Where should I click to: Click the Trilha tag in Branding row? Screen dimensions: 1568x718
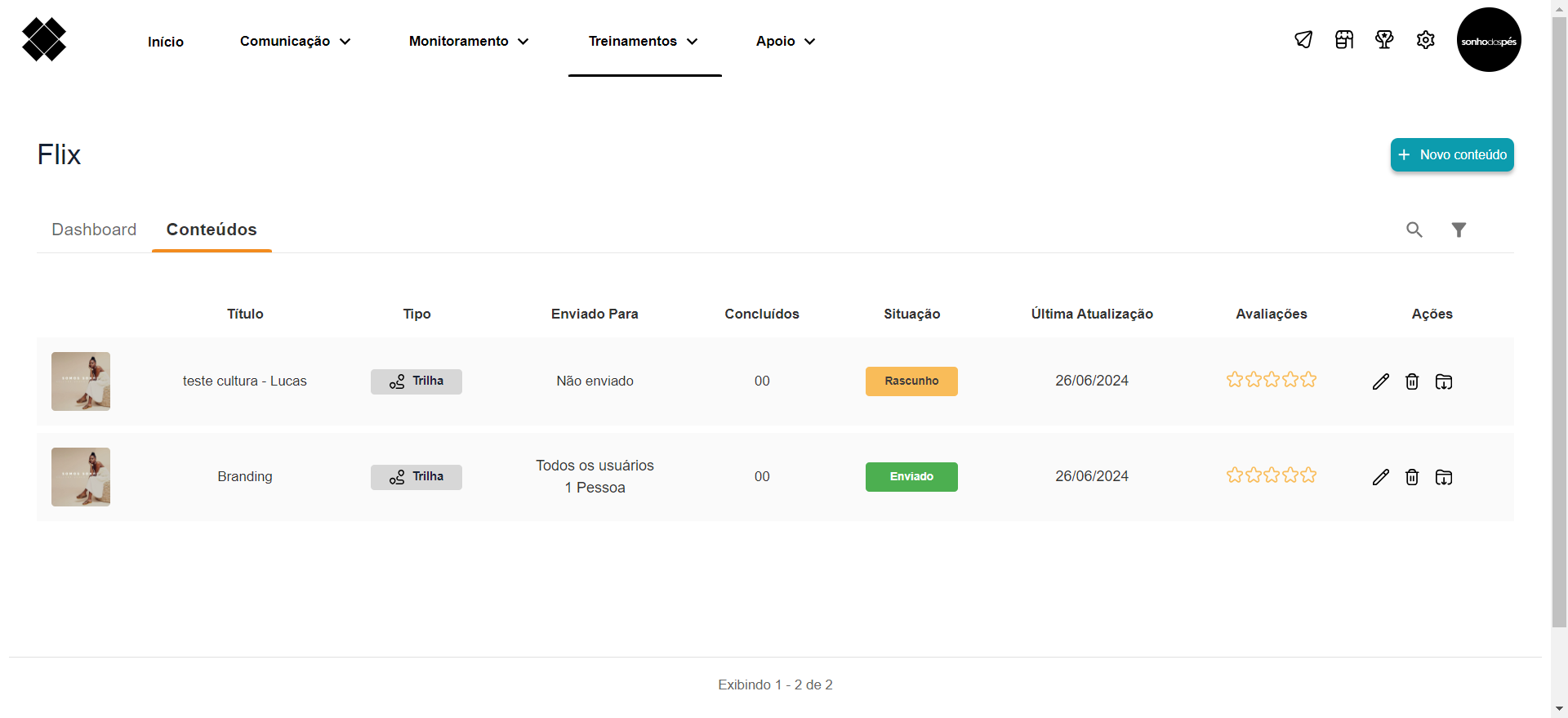(x=416, y=477)
